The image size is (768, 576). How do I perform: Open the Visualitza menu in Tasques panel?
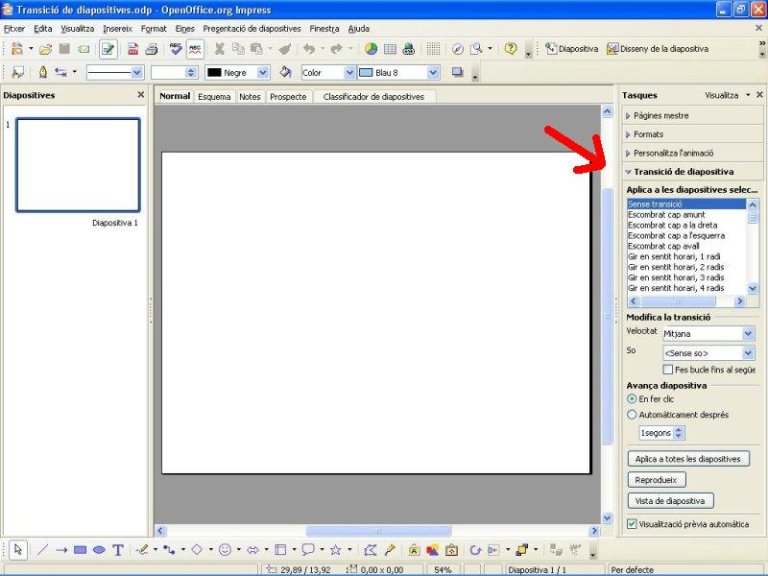pos(727,95)
